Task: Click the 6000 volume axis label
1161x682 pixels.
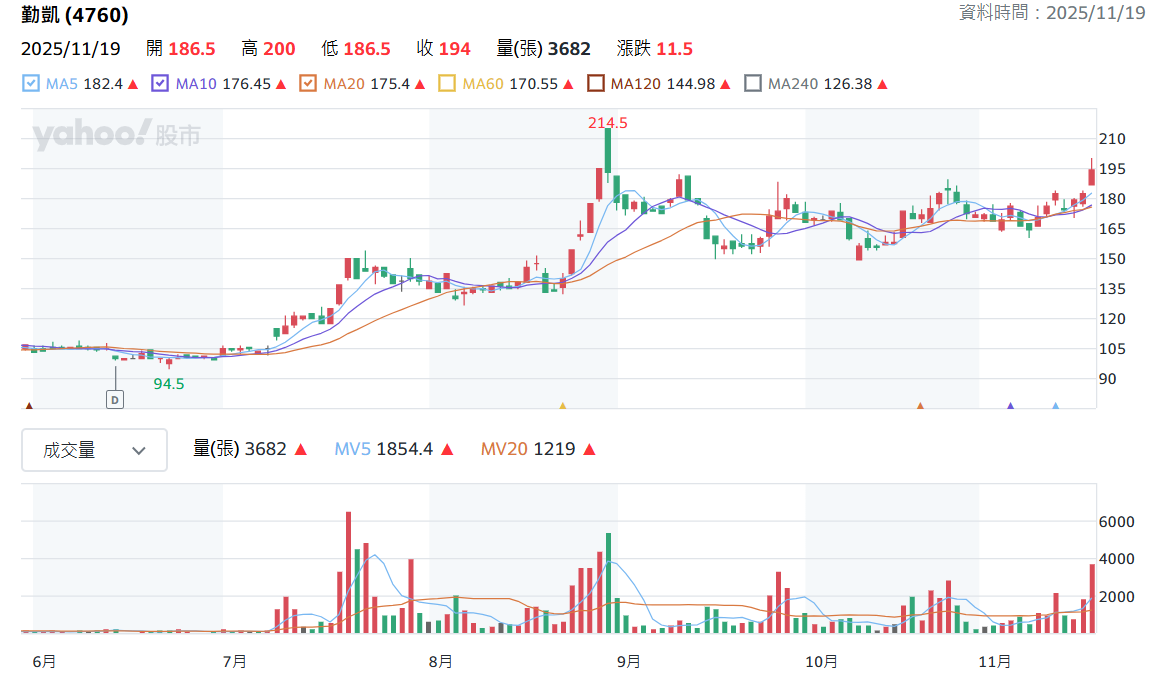Action: 1117,522
